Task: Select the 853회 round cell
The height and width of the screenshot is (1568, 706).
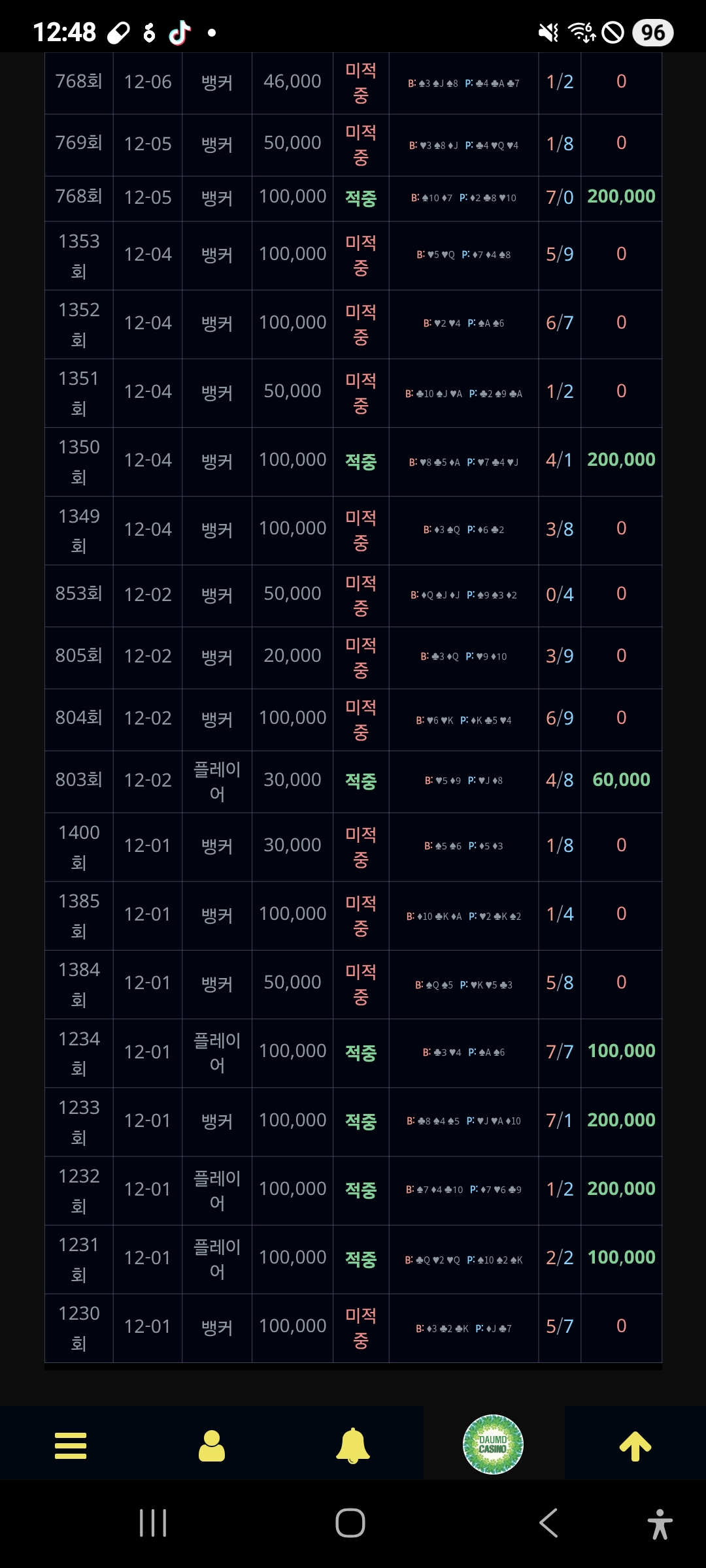Action: pyautogui.click(x=79, y=594)
